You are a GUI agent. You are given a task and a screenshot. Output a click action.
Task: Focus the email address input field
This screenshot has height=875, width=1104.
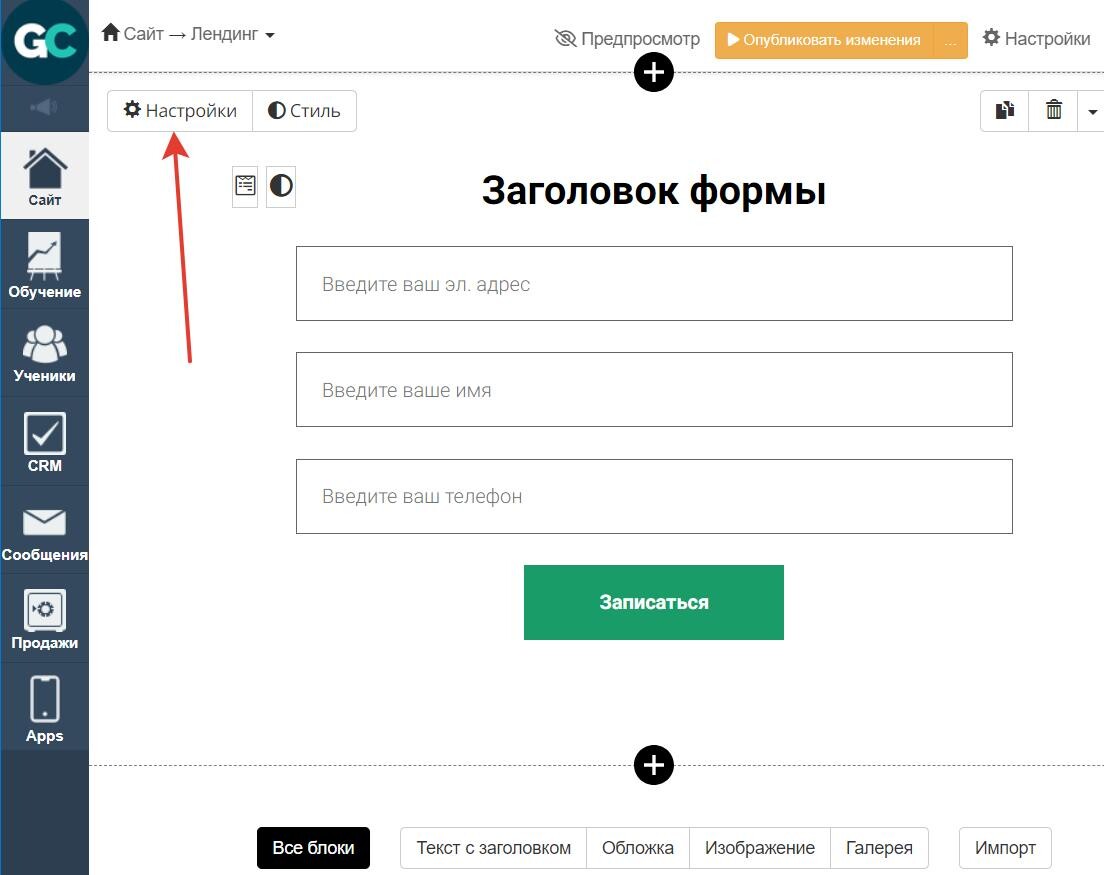coord(654,284)
